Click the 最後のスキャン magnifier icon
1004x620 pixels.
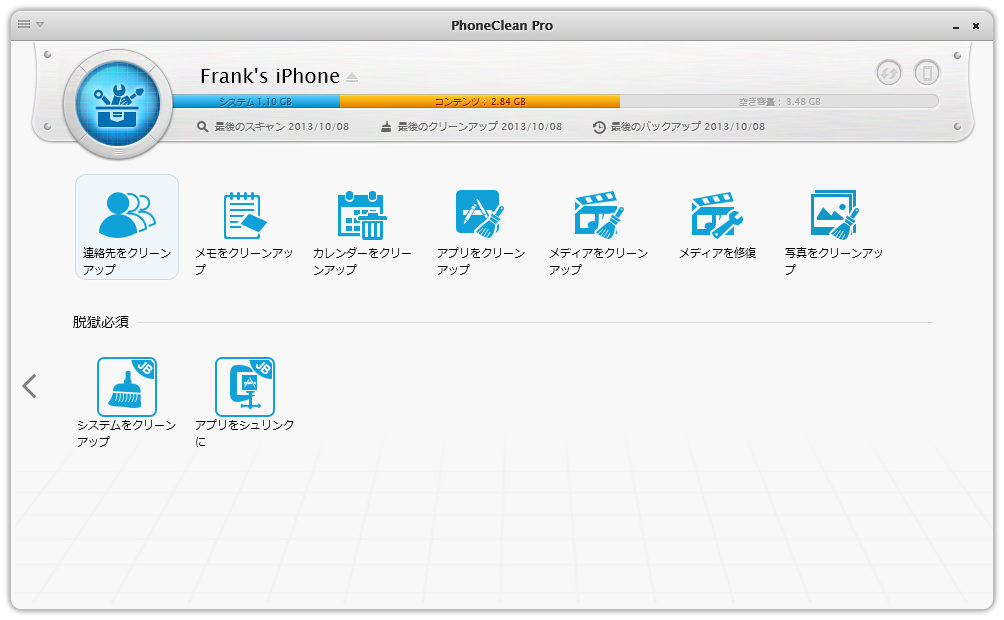[x=202, y=127]
